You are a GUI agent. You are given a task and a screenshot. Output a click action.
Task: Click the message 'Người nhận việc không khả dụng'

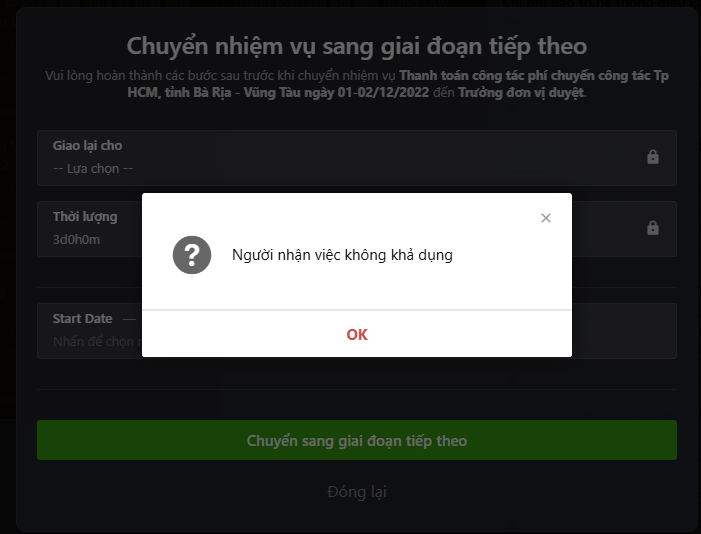342,255
